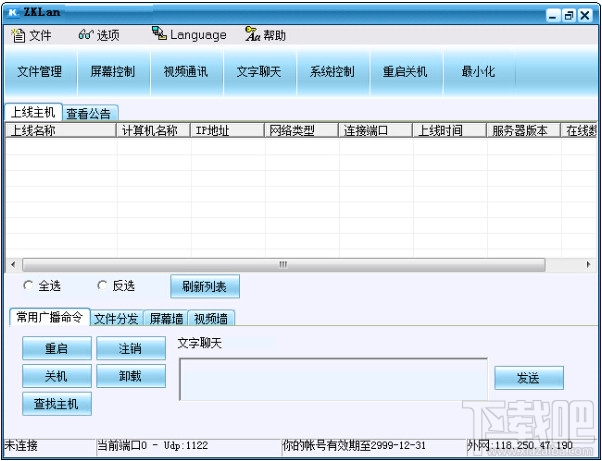602x461 pixels.
Task: Sort by 服务器版本 column header
Action: (524, 131)
